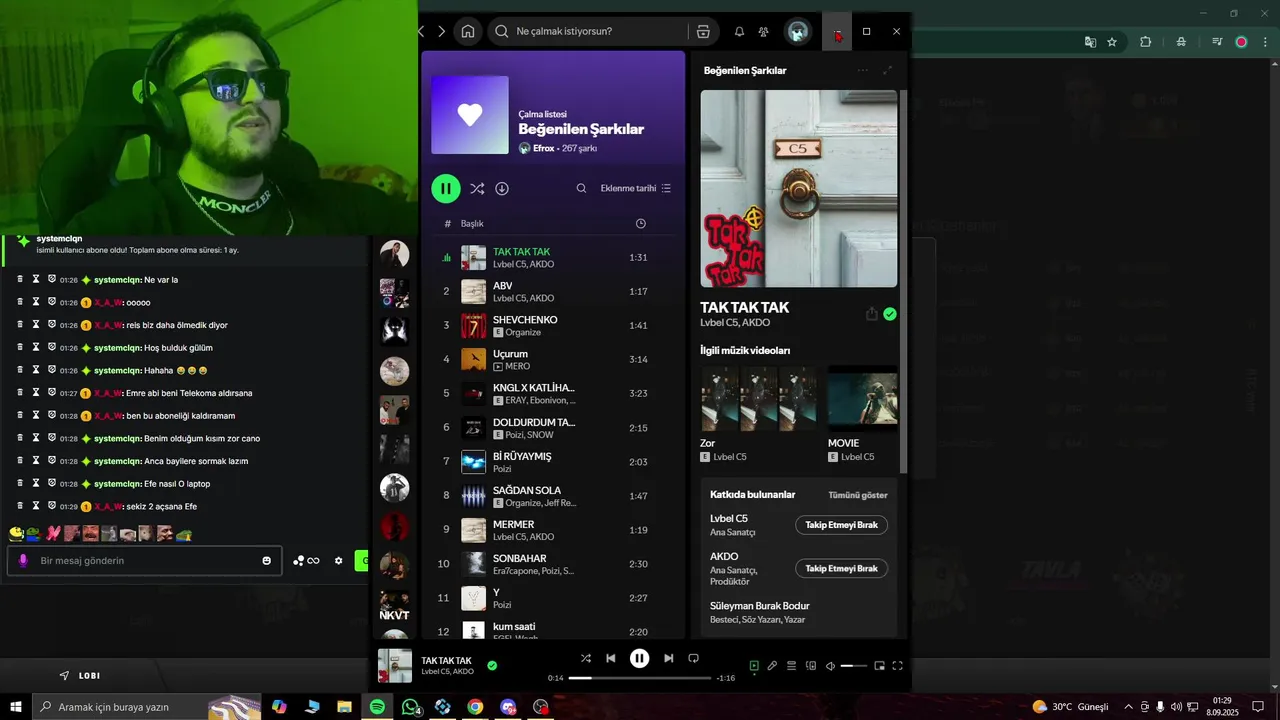1280x720 pixels.
Task: Open Efrox profile link in playlist header
Action: click(x=543, y=148)
